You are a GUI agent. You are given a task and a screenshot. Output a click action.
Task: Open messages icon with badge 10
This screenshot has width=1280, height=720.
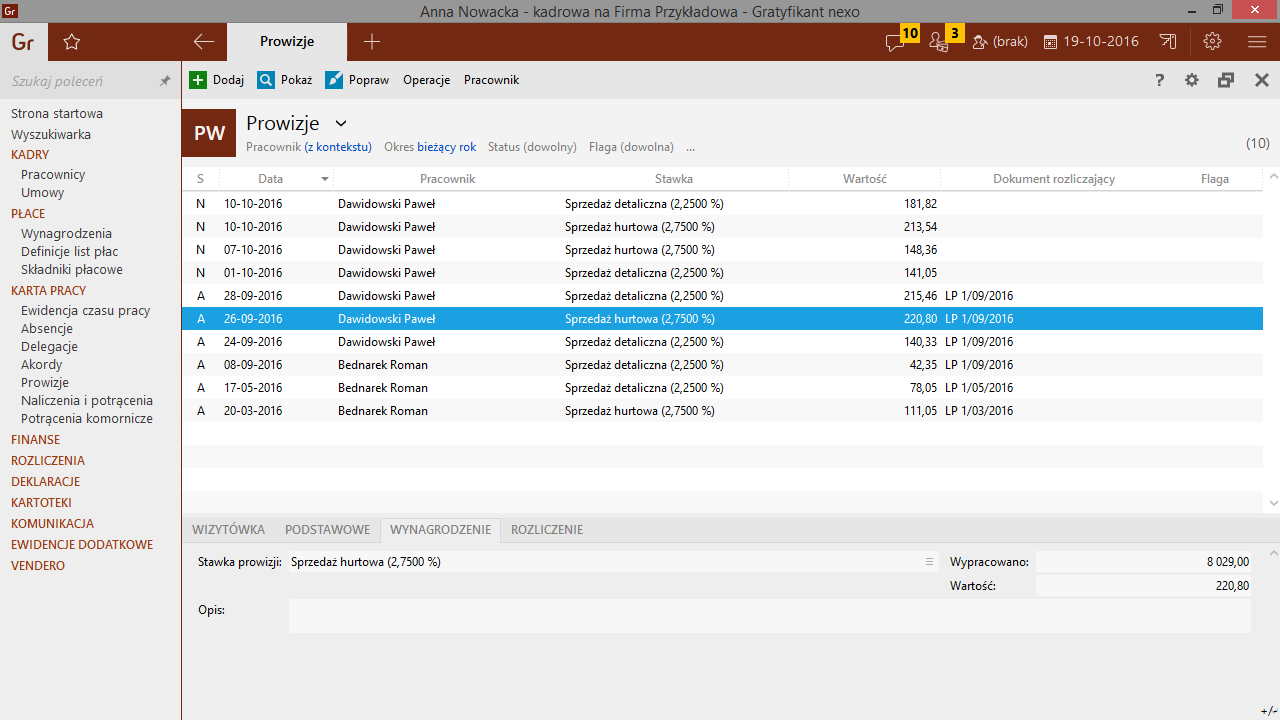pyautogui.click(x=895, y=42)
